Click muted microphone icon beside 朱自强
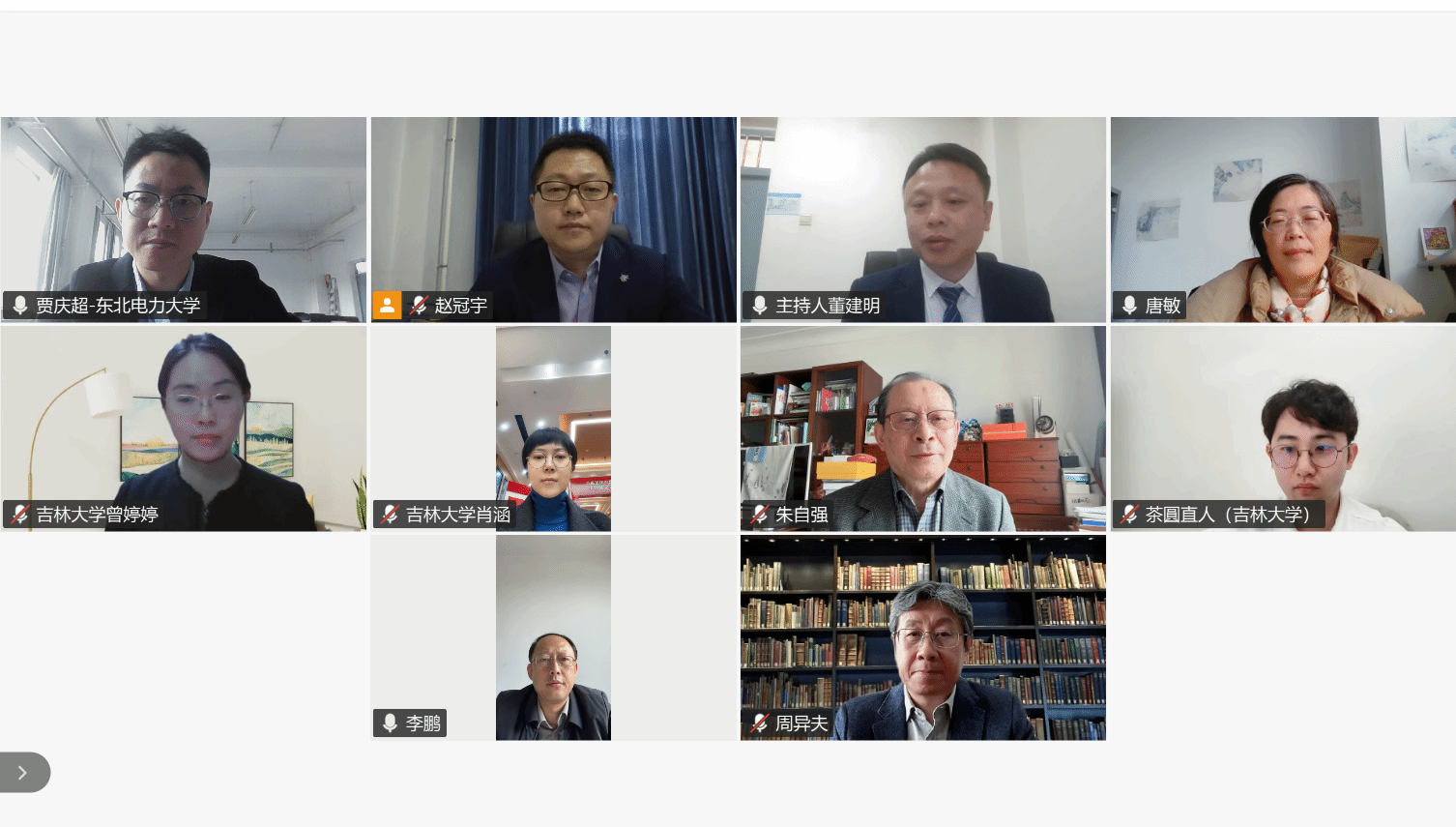Image resolution: width=1456 pixels, height=827 pixels. 760,515
